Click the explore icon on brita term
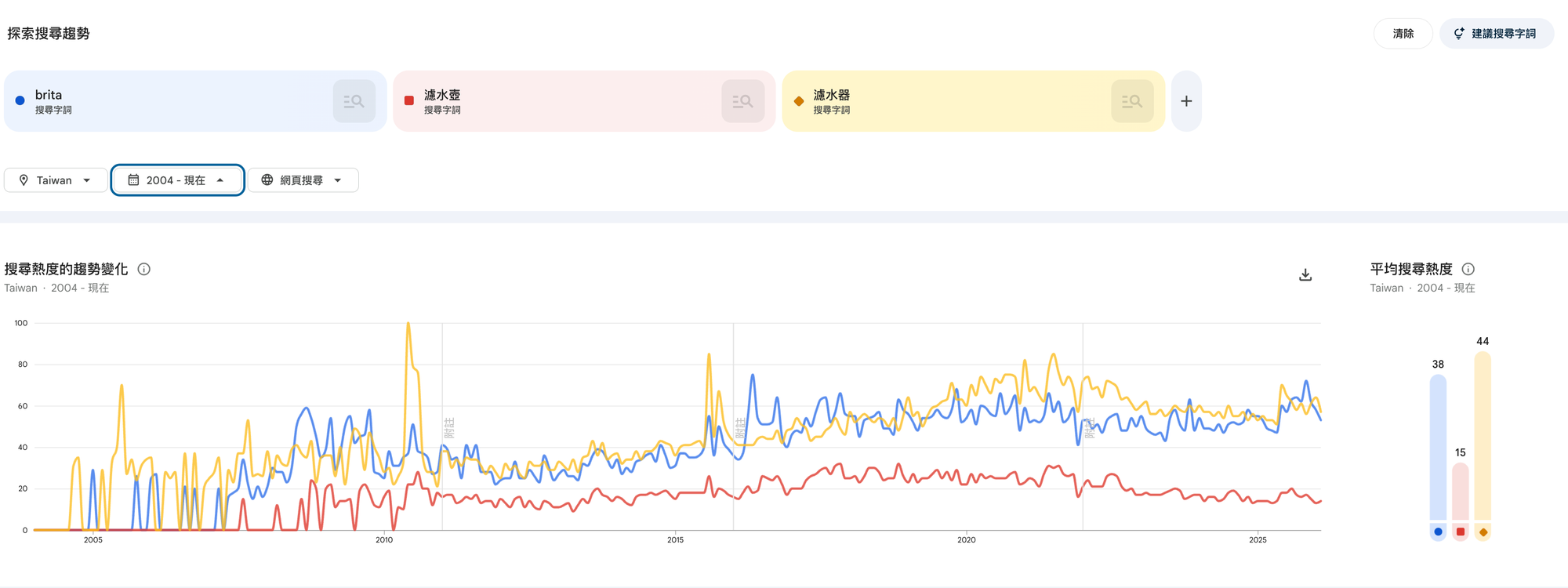Screen dimensions: 1568x588 [354, 101]
